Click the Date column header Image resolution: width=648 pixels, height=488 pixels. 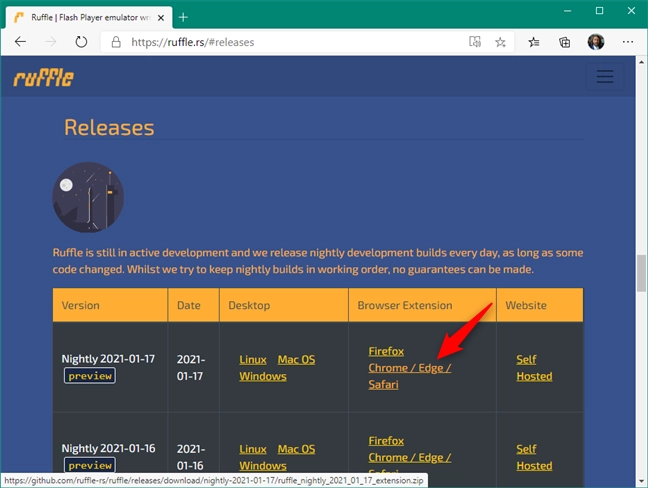point(193,305)
